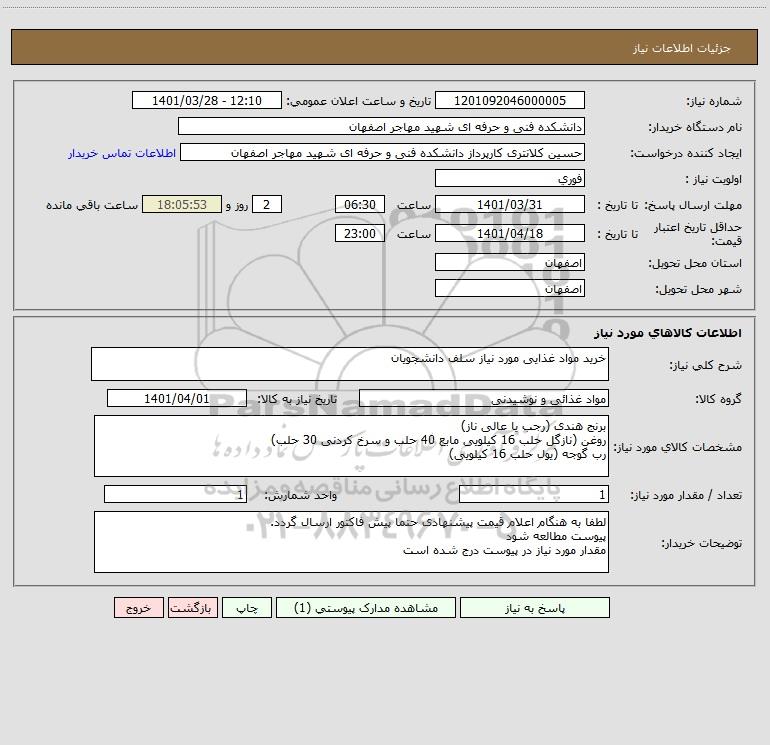Click the buyer notes text area
This screenshot has height=745, width=770.
point(351,542)
